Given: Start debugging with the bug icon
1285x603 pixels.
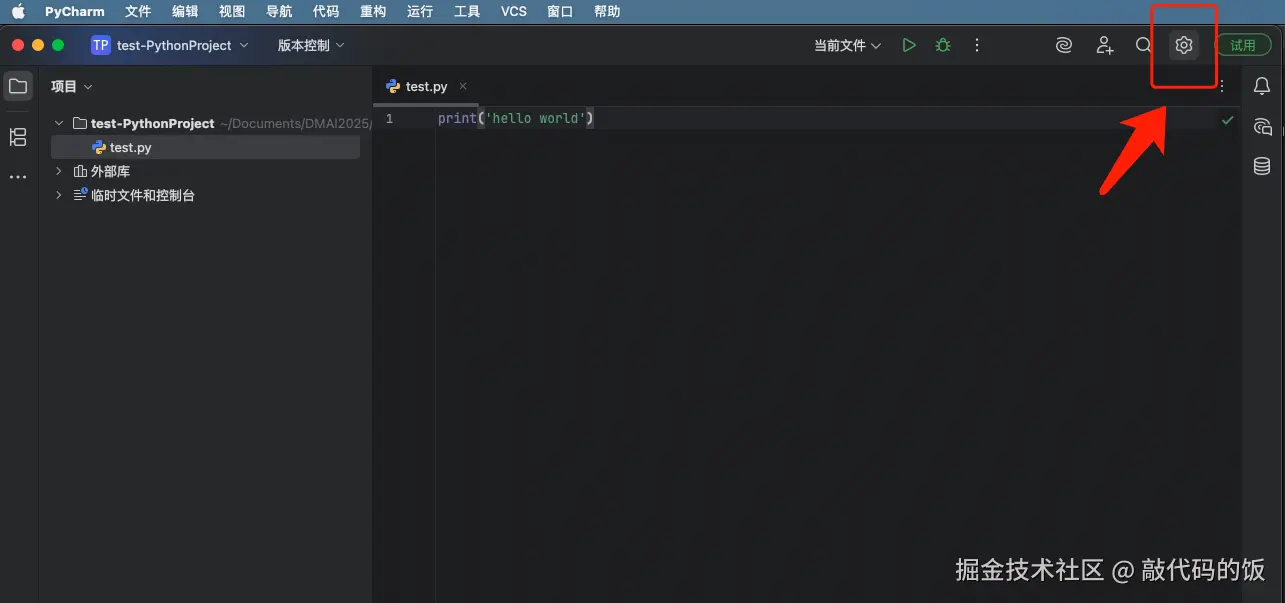Looking at the screenshot, I should [x=943, y=45].
